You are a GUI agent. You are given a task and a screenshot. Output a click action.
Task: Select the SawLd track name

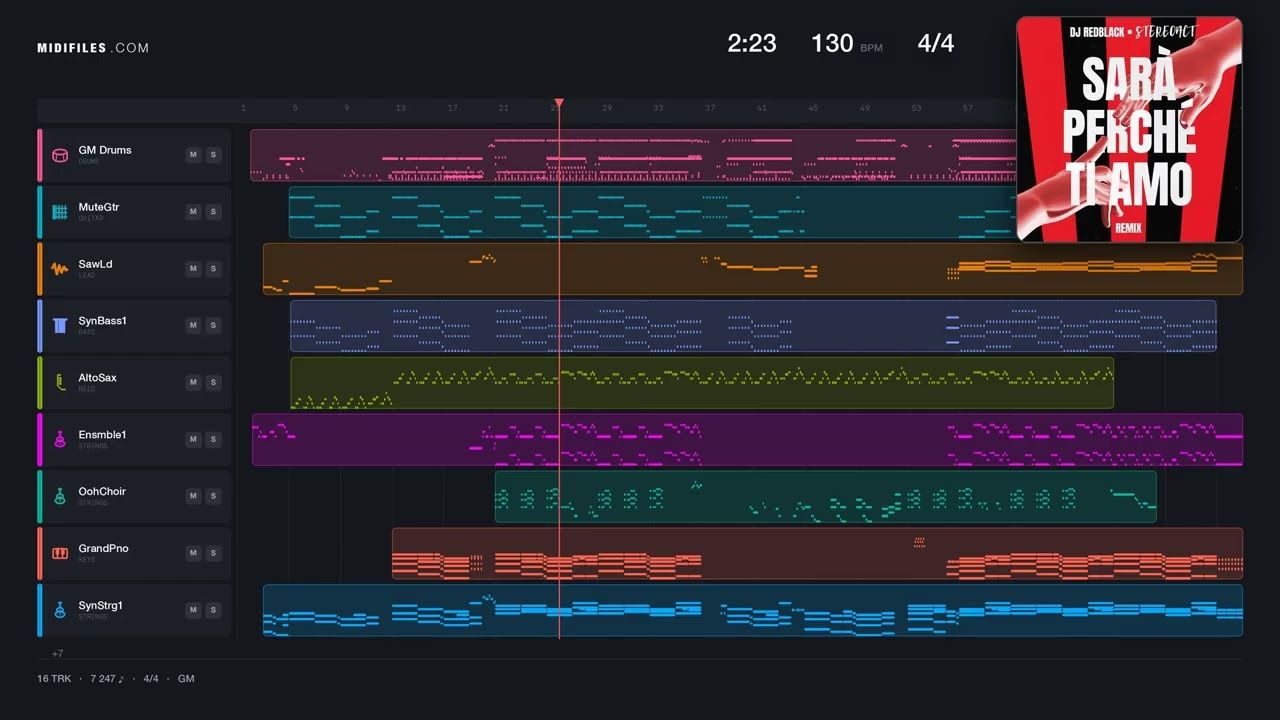tap(96, 264)
